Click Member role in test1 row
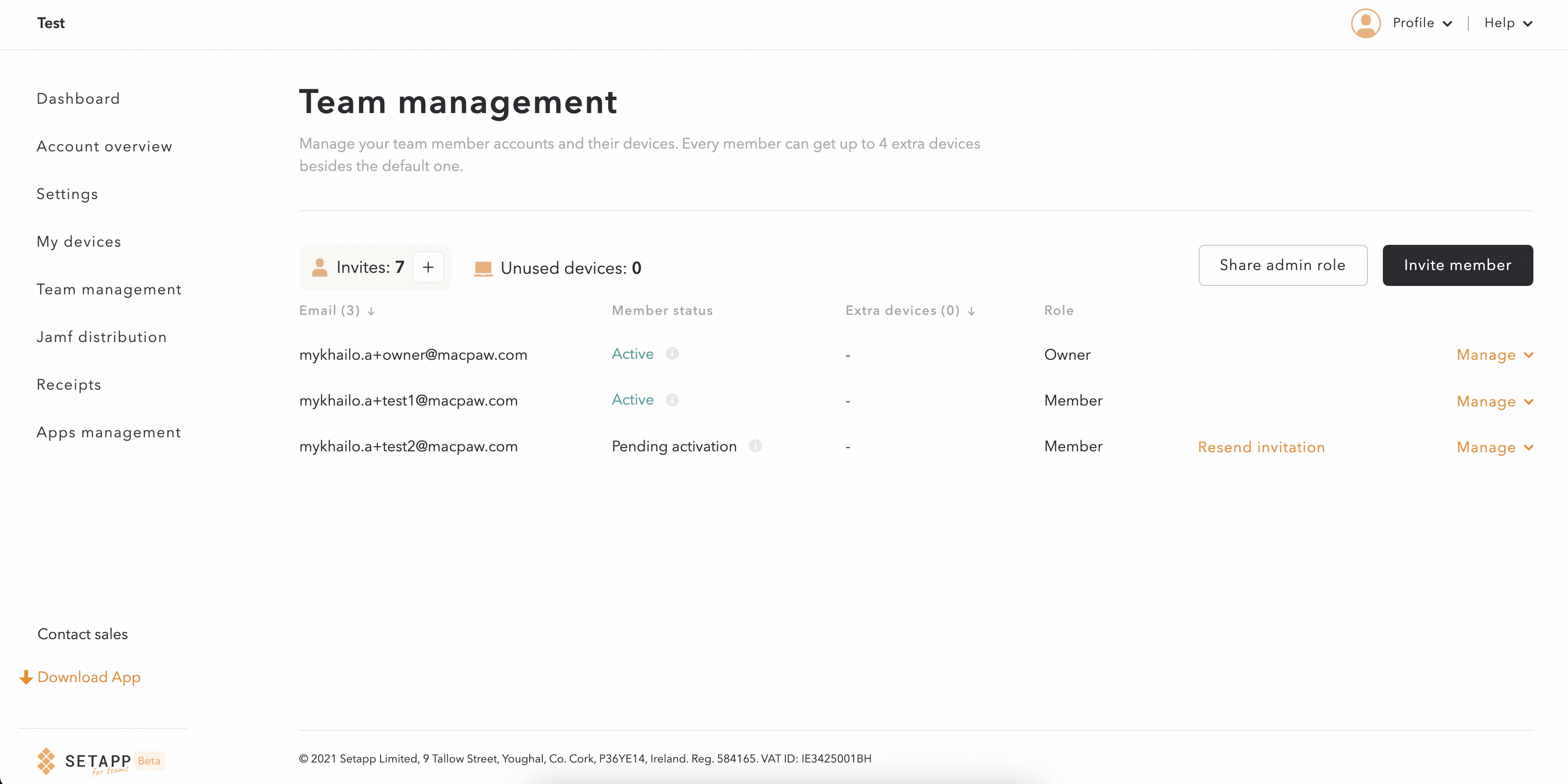The height and width of the screenshot is (784, 1568). pyautogui.click(x=1074, y=401)
